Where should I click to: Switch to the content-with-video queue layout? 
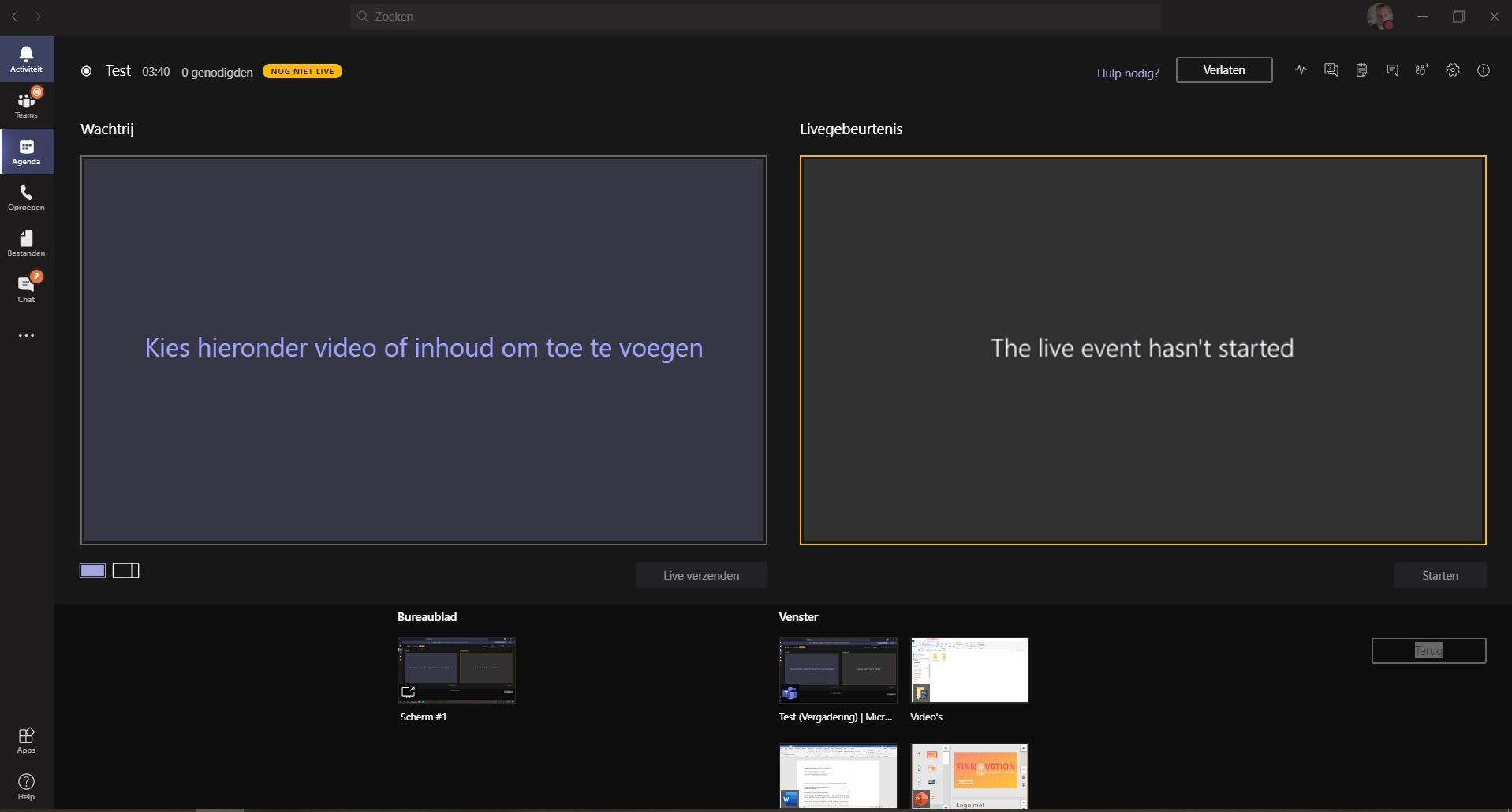coord(125,570)
